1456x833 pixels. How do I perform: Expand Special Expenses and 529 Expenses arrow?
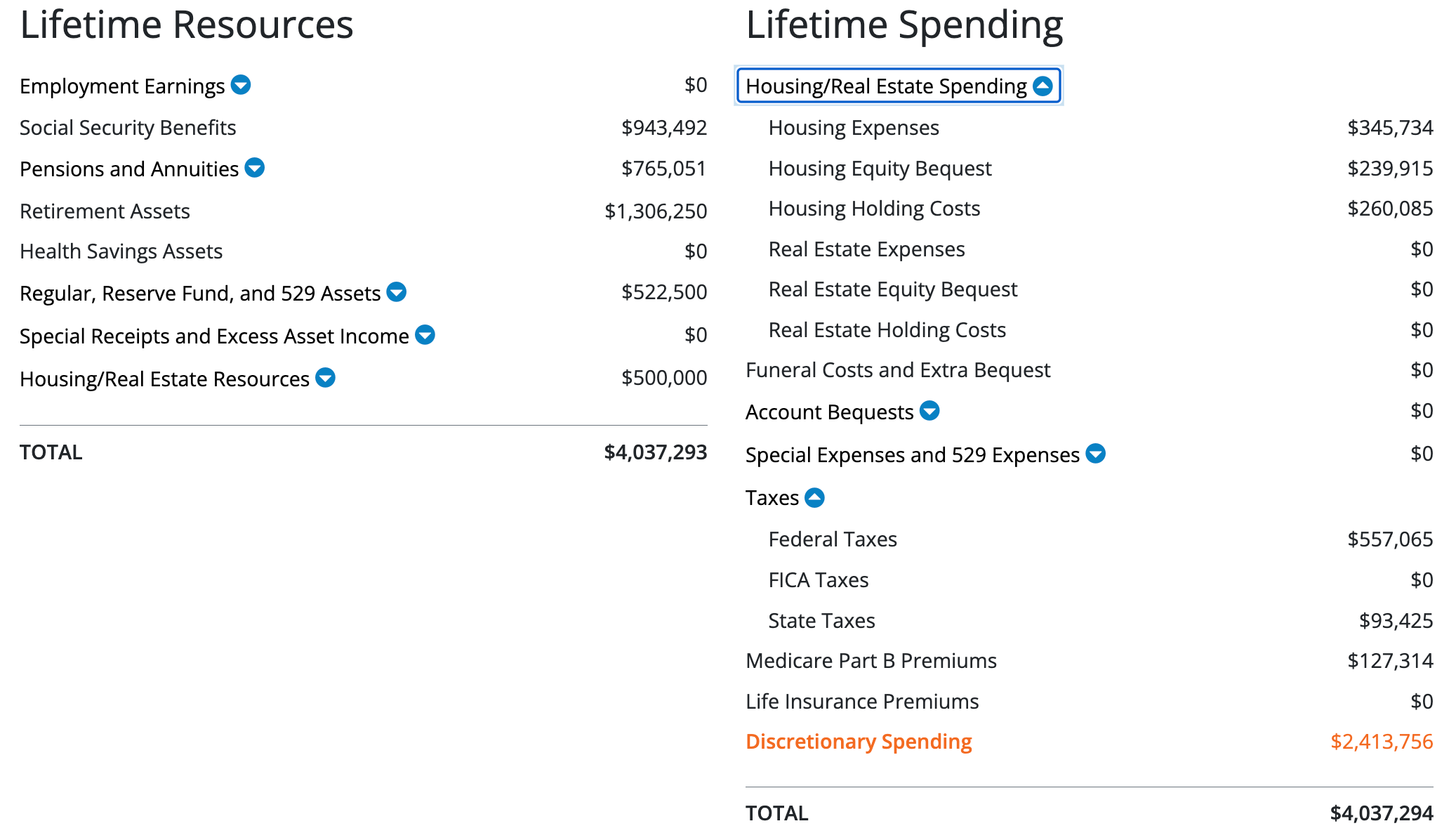(1095, 454)
